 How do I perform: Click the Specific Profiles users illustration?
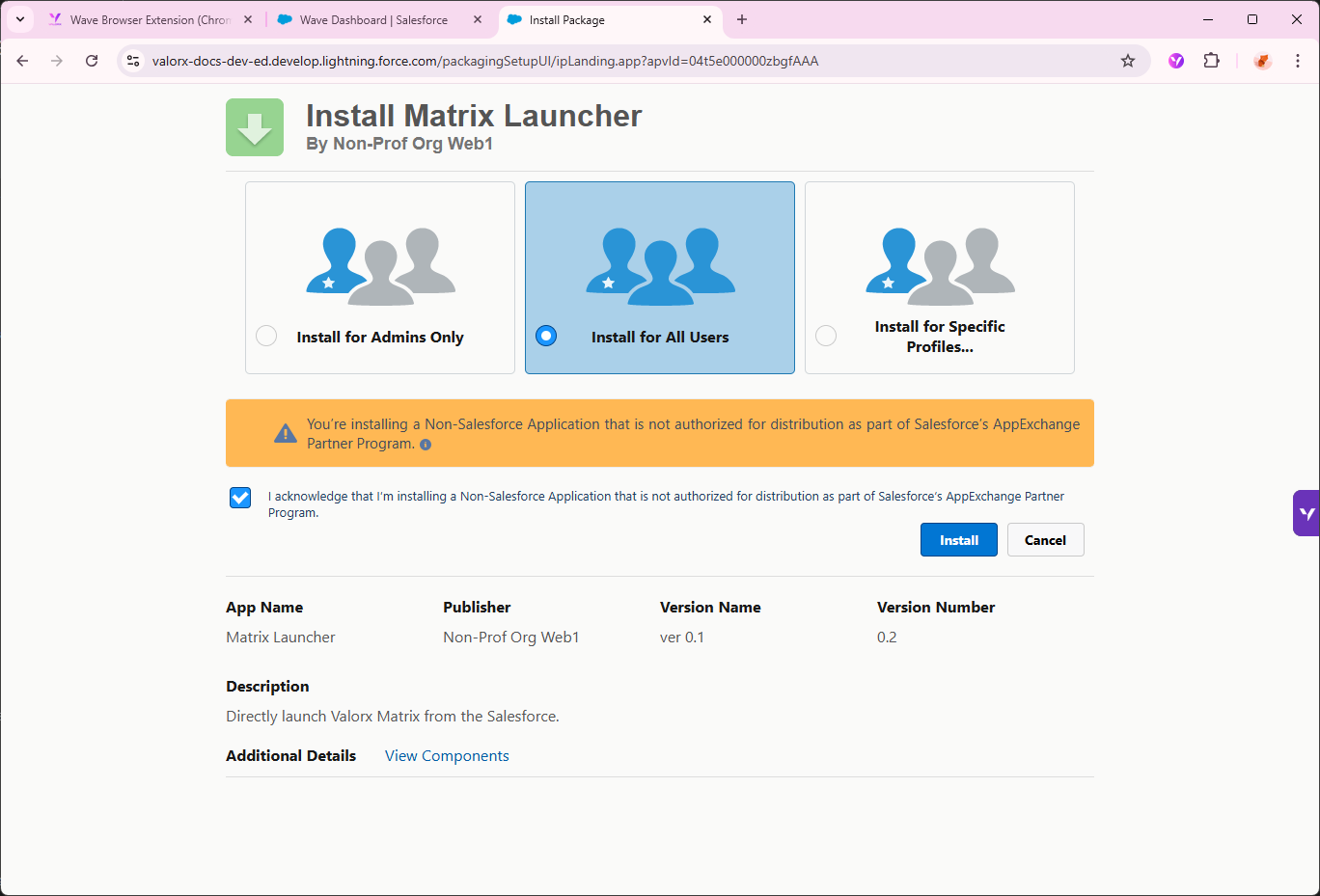(x=940, y=267)
